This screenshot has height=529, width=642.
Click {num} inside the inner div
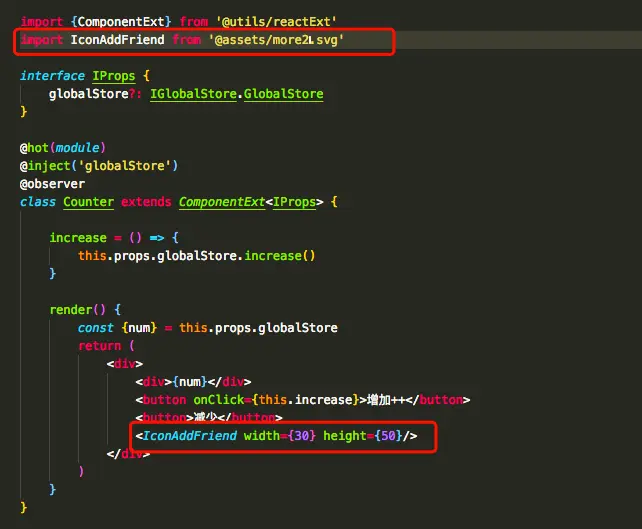pos(190,382)
